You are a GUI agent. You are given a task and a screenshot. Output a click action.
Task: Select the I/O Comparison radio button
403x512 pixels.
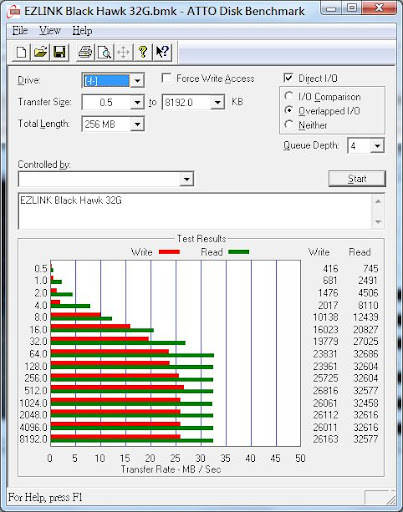pyautogui.click(x=289, y=96)
